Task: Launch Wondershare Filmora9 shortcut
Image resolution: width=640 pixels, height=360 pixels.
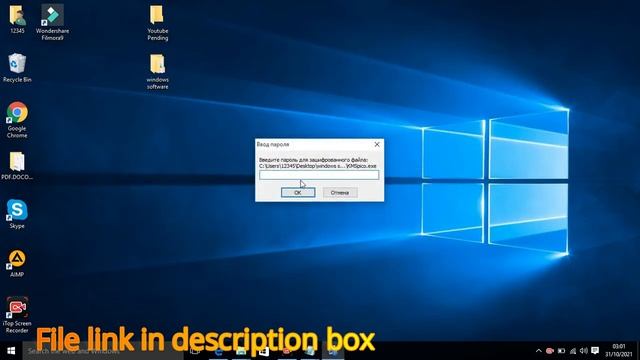Action: [x=52, y=22]
